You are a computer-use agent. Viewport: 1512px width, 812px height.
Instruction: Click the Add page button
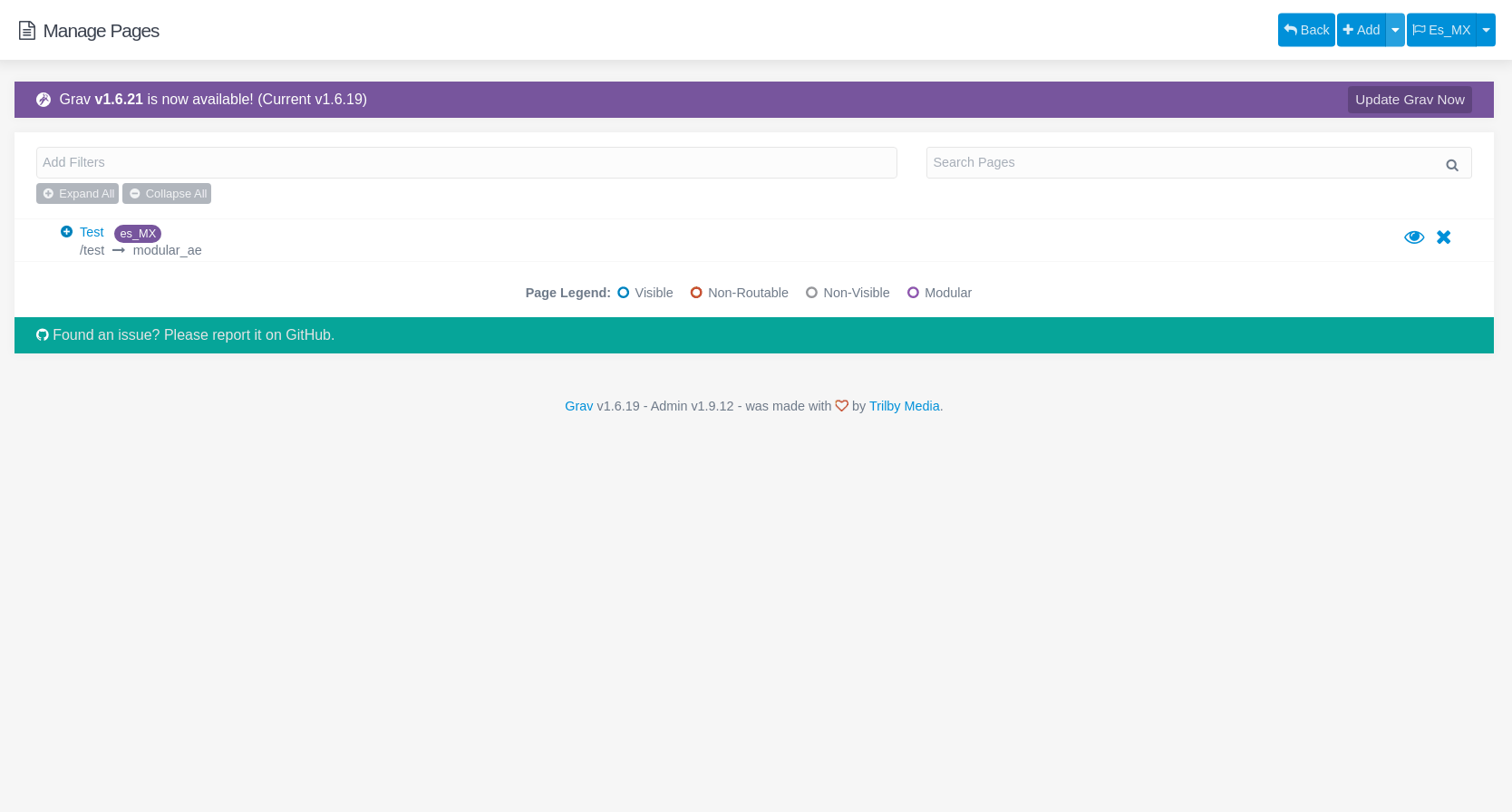pyautogui.click(x=1362, y=30)
